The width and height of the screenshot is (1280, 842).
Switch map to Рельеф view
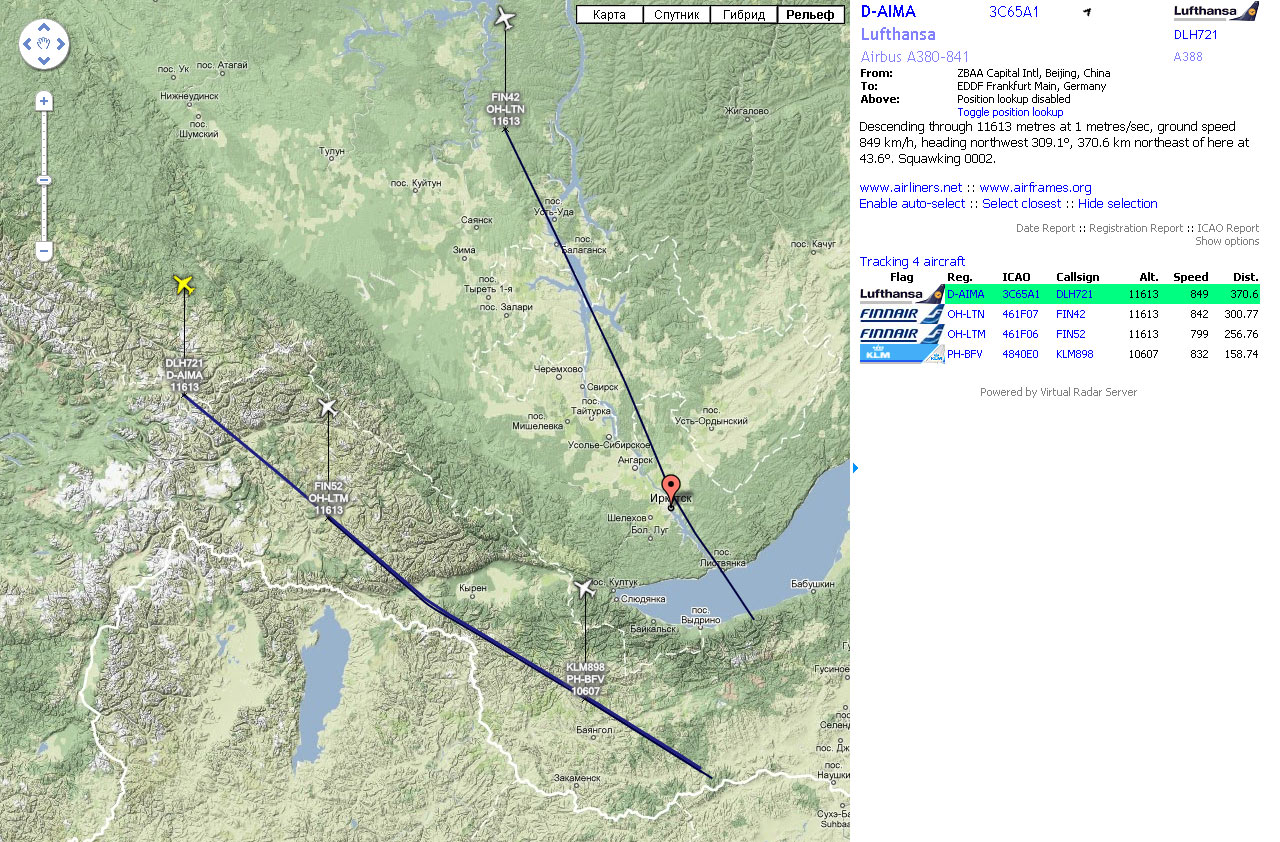pos(811,14)
